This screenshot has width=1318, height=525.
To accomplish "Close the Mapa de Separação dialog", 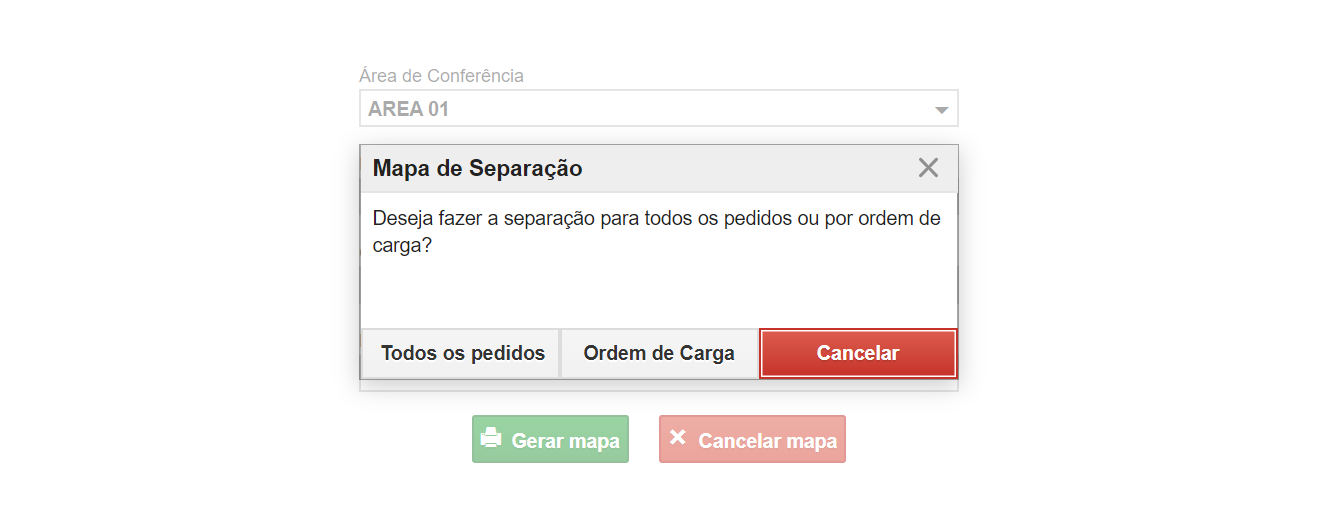I will click(x=928, y=168).
